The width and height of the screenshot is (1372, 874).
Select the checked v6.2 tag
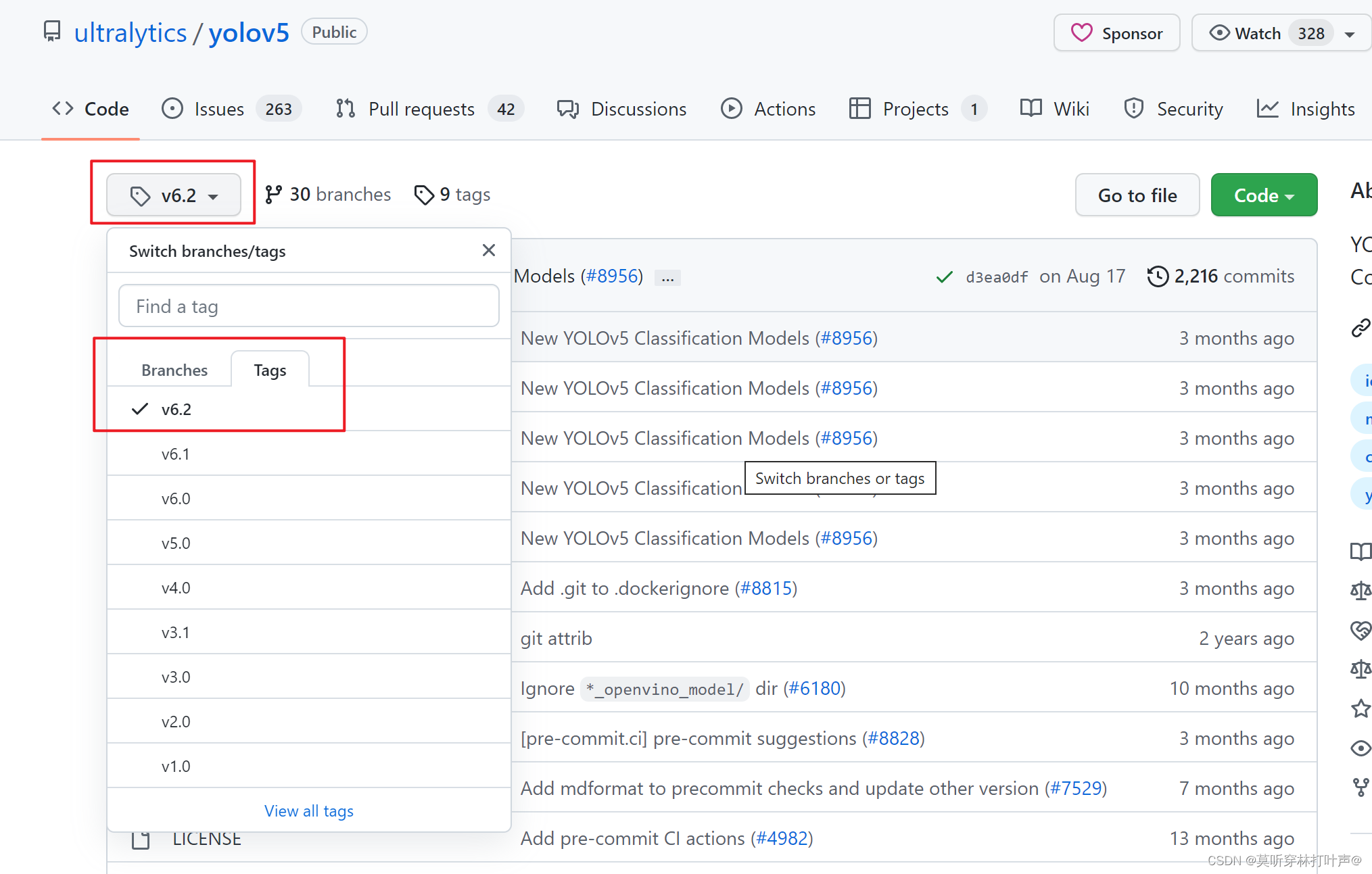coord(309,409)
